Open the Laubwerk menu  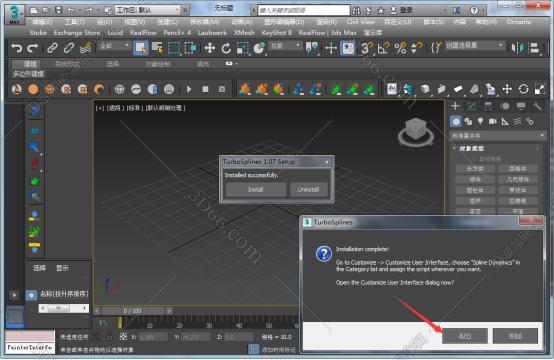[x=212, y=33]
